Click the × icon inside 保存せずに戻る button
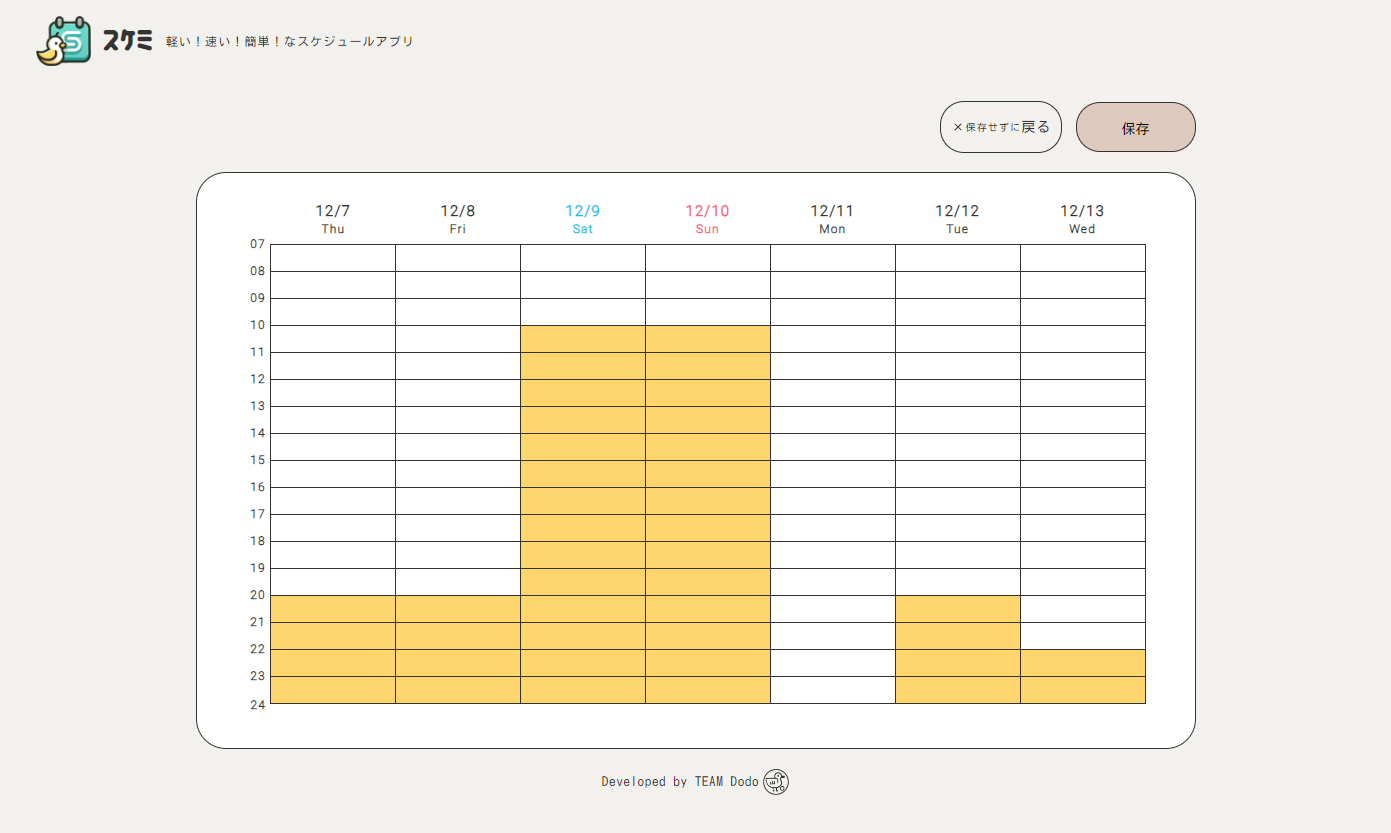The image size is (1391, 833). point(957,127)
